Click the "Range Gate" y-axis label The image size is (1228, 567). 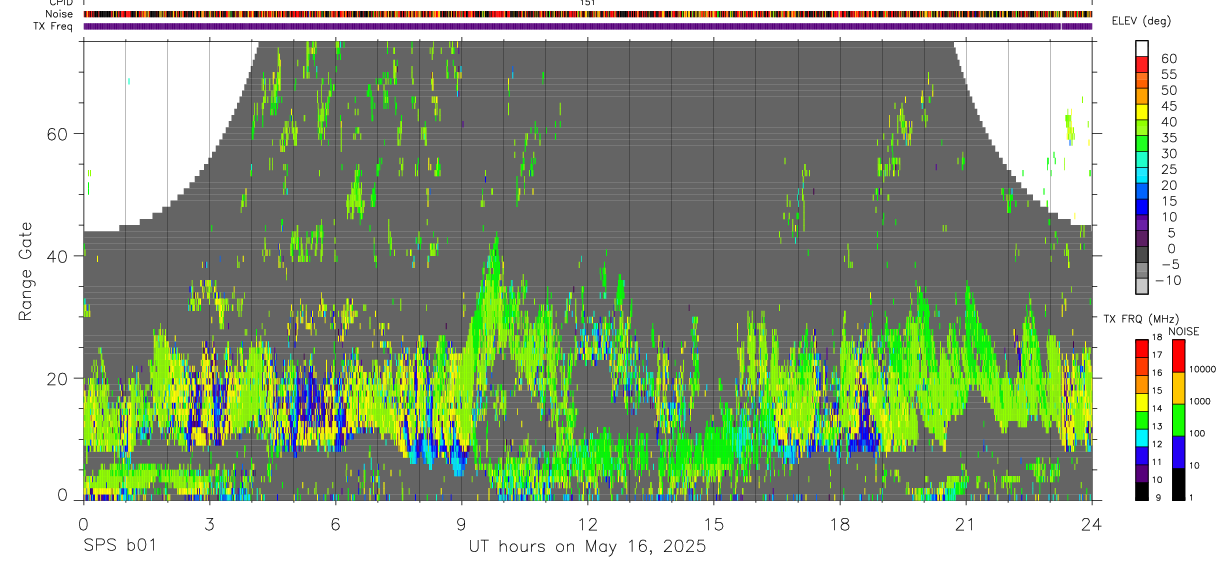26,272
